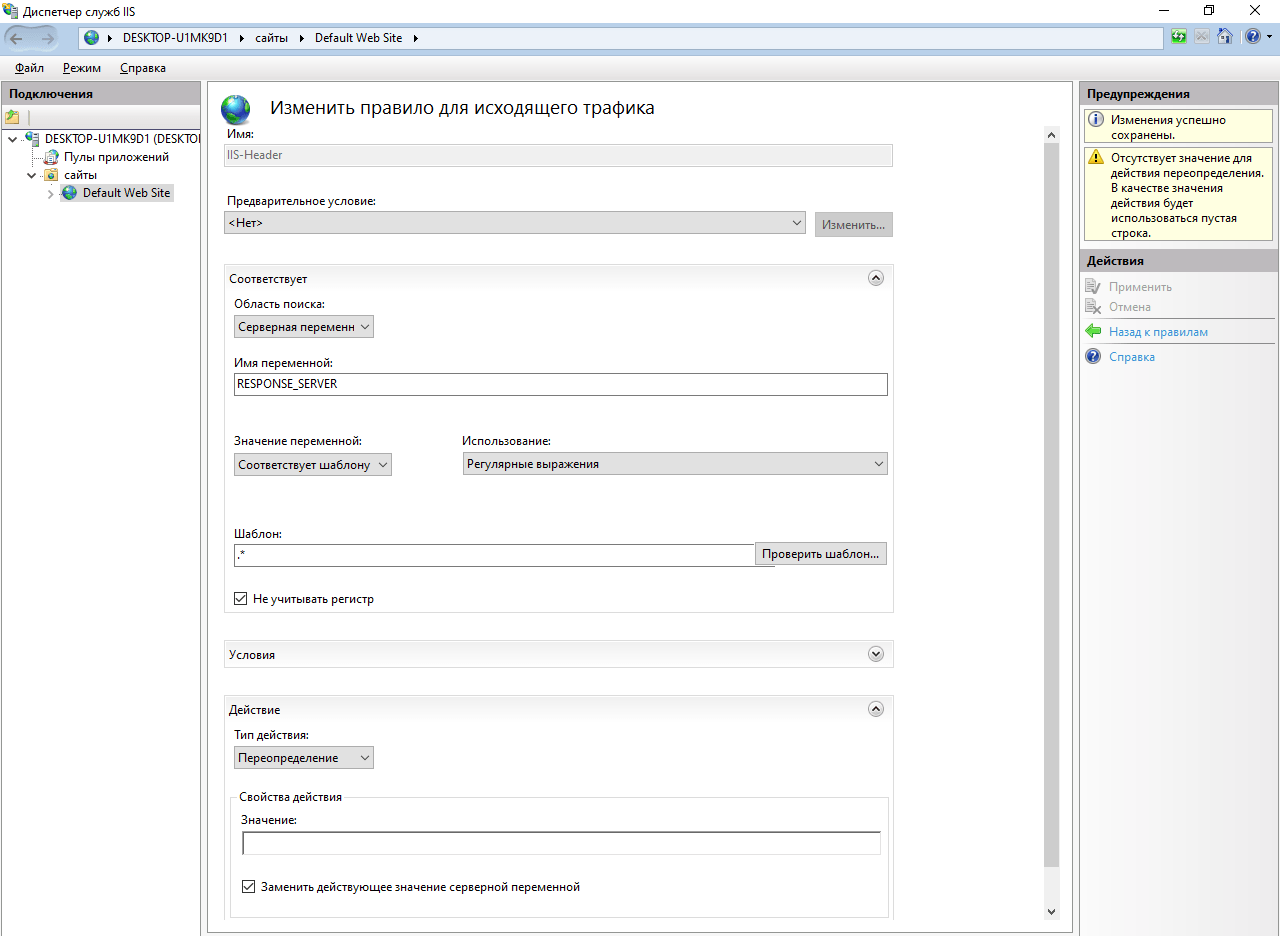Click the green refresh icon near the address bar

pyautogui.click(x=1180, y=37)
